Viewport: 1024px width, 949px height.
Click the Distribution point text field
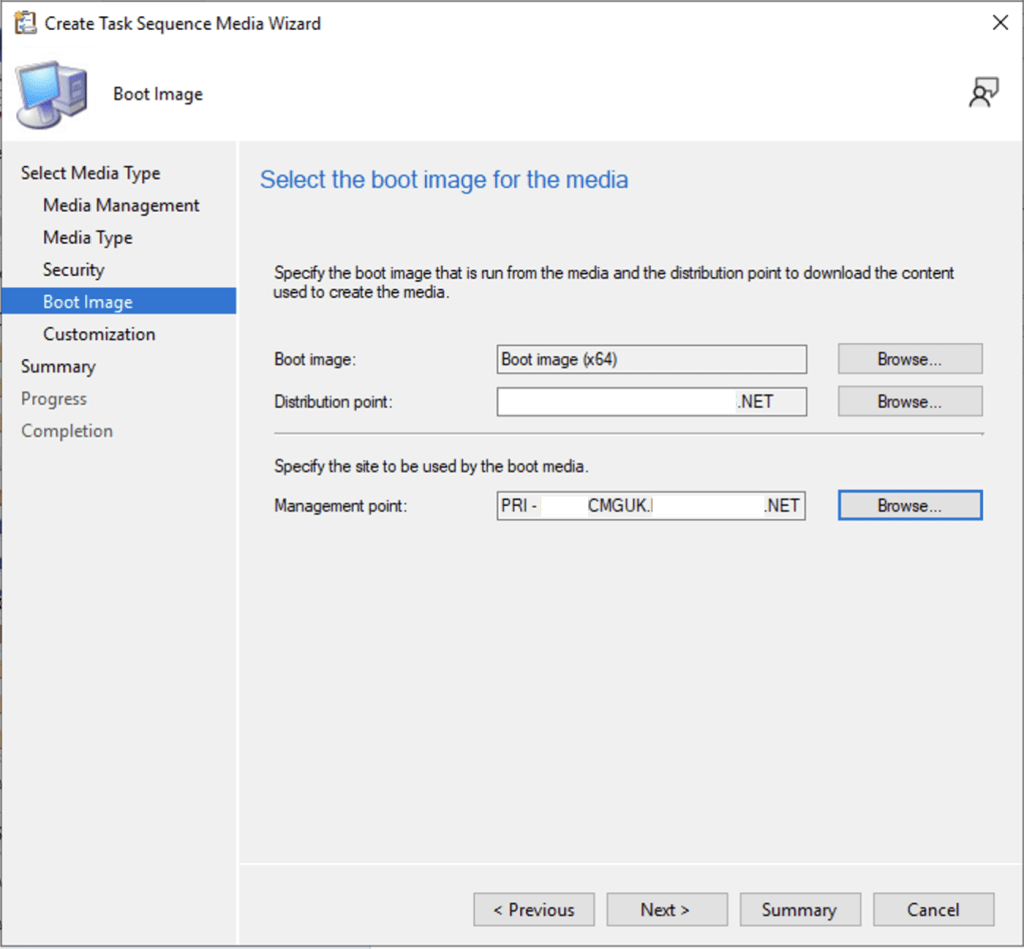click(651, 402)
